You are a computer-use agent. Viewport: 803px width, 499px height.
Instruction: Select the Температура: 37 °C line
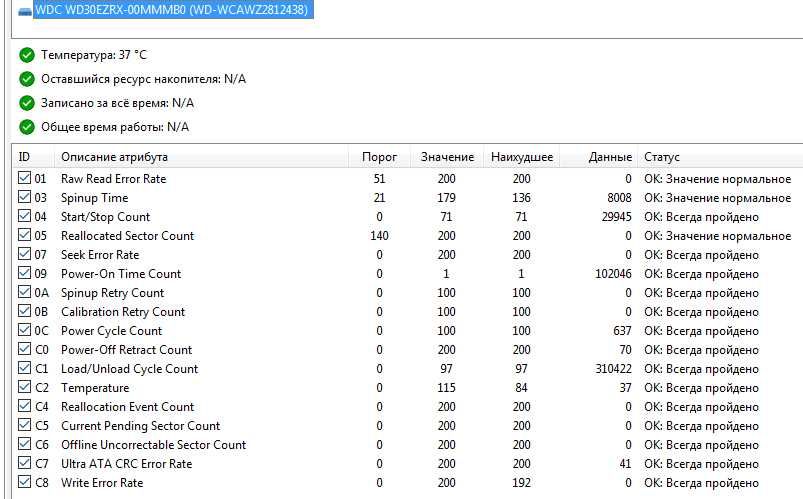(94, 55)
